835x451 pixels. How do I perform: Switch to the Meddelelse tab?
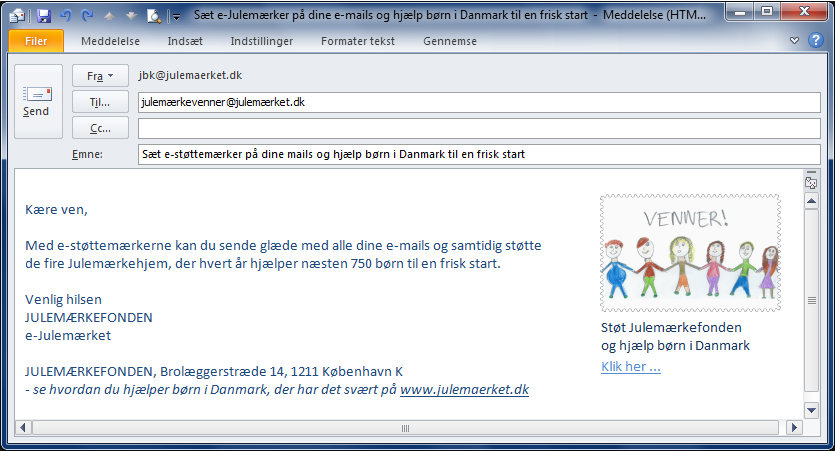click(x=110, y=41)
